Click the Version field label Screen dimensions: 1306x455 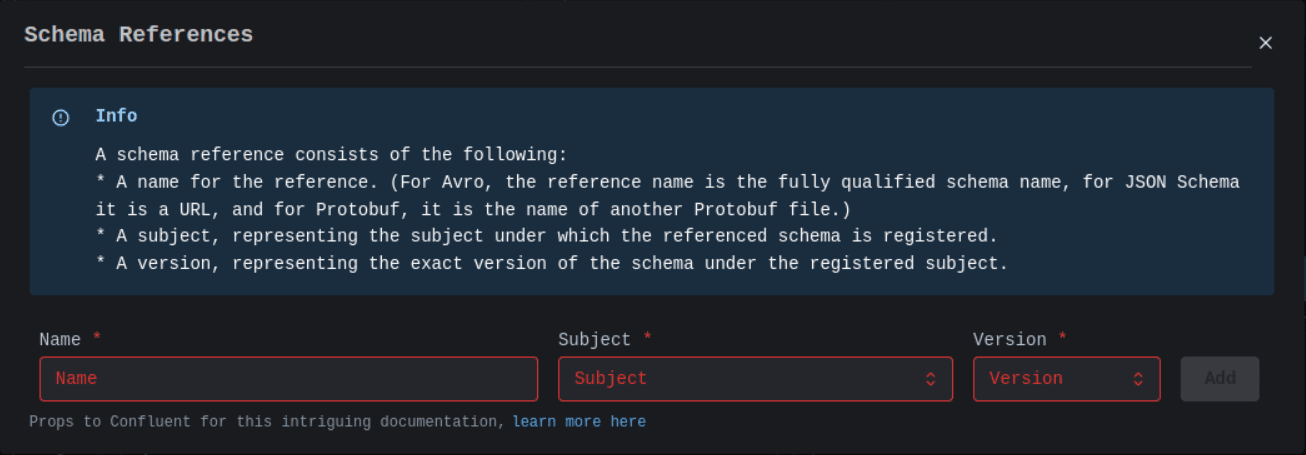tap(1009, 340)
